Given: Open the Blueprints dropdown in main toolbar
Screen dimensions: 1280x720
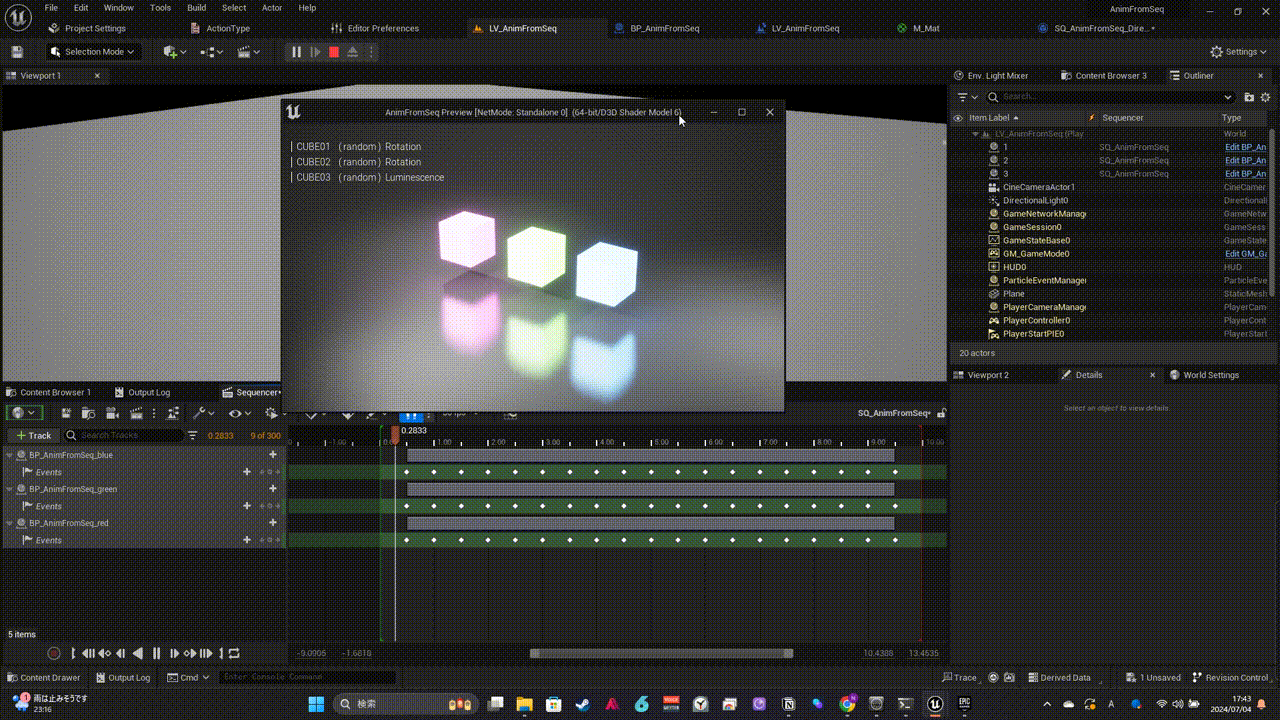Looking at the screenshot, I should (213, 52).
